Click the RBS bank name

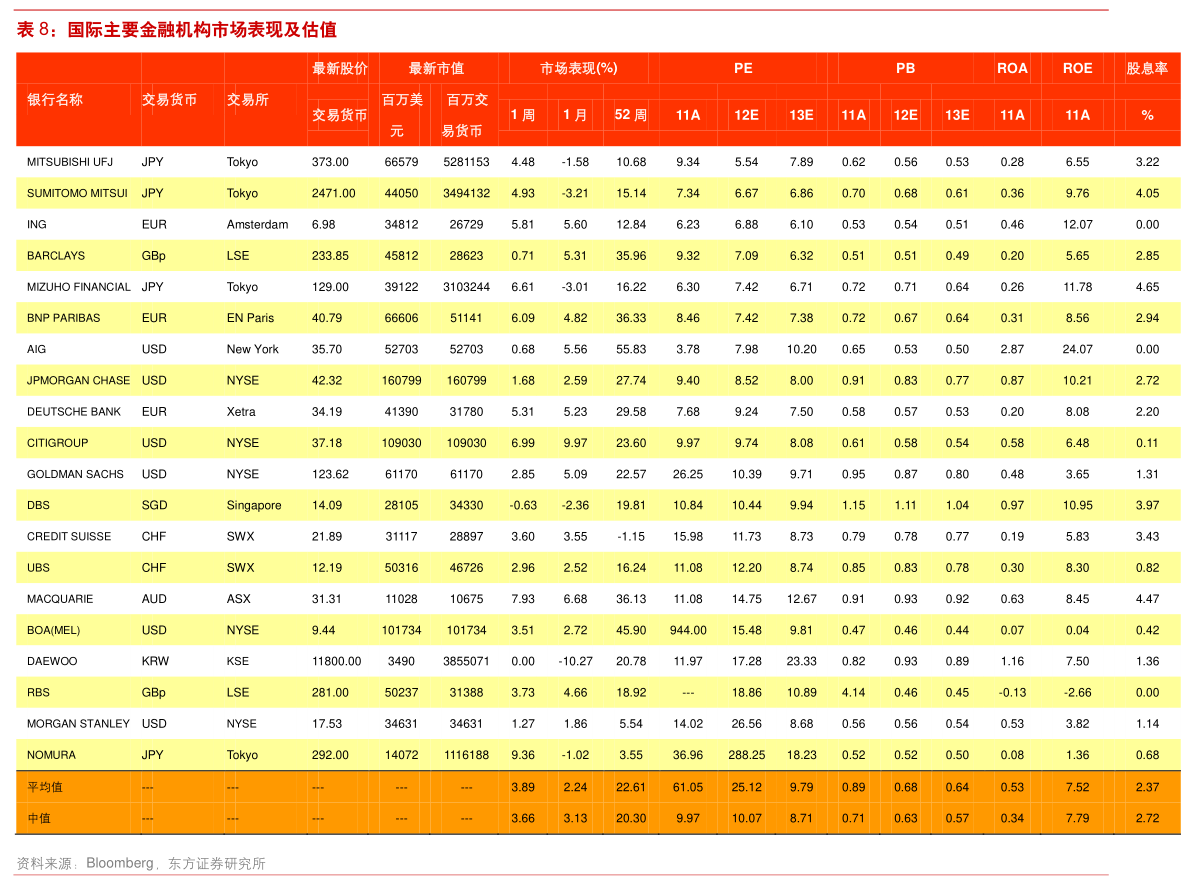[38, 692]
